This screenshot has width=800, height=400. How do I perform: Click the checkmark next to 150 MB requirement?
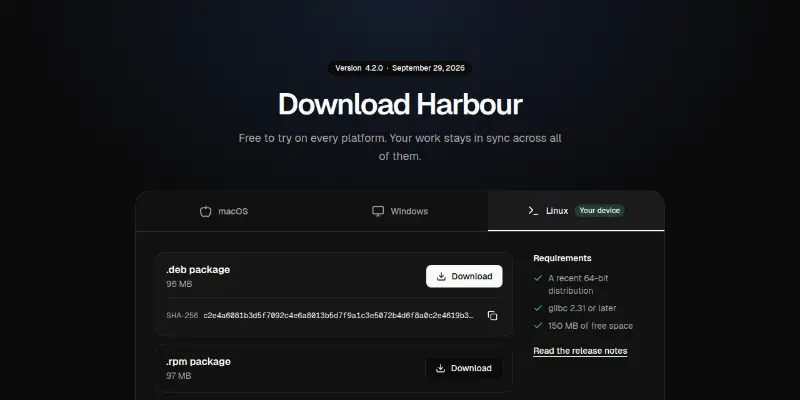pyautogui.click(x=538, y=326)
